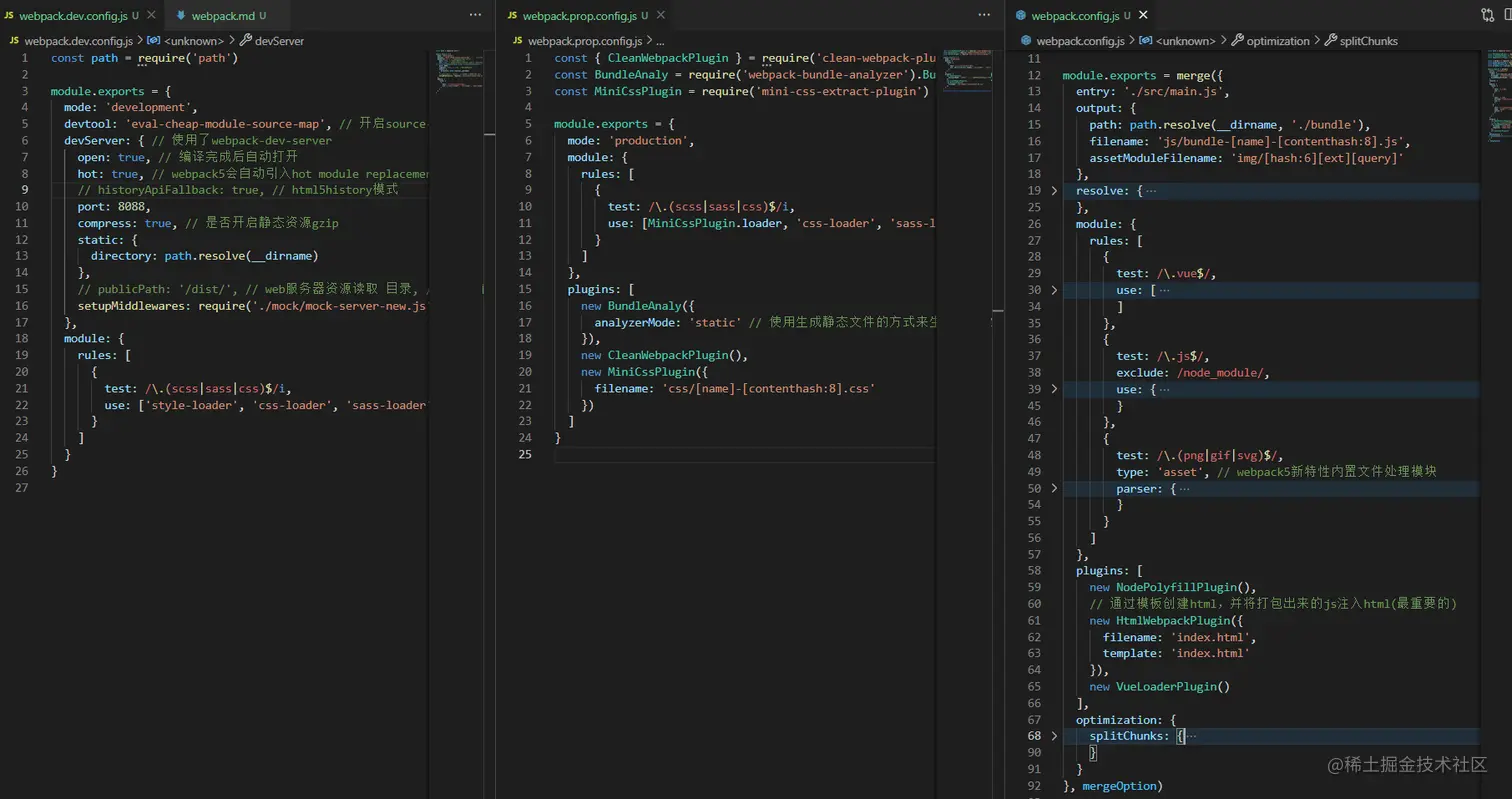Click the Open Changes compare icon
Viewport: 1512px width, 799px height.
(1486, 16)
